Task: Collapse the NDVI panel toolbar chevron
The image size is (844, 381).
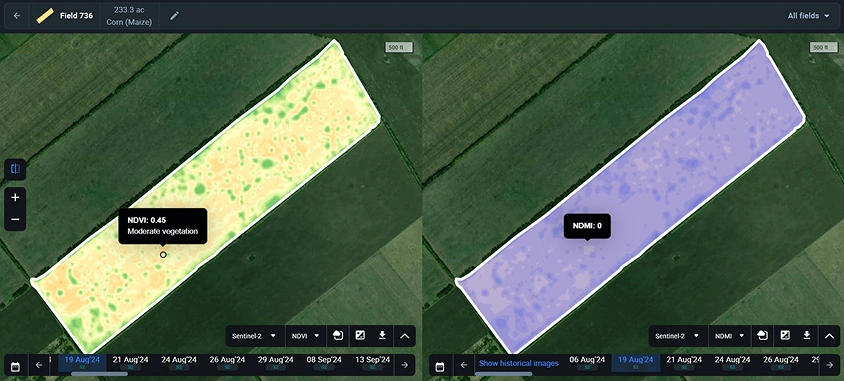Action: [x=405, y=336]
